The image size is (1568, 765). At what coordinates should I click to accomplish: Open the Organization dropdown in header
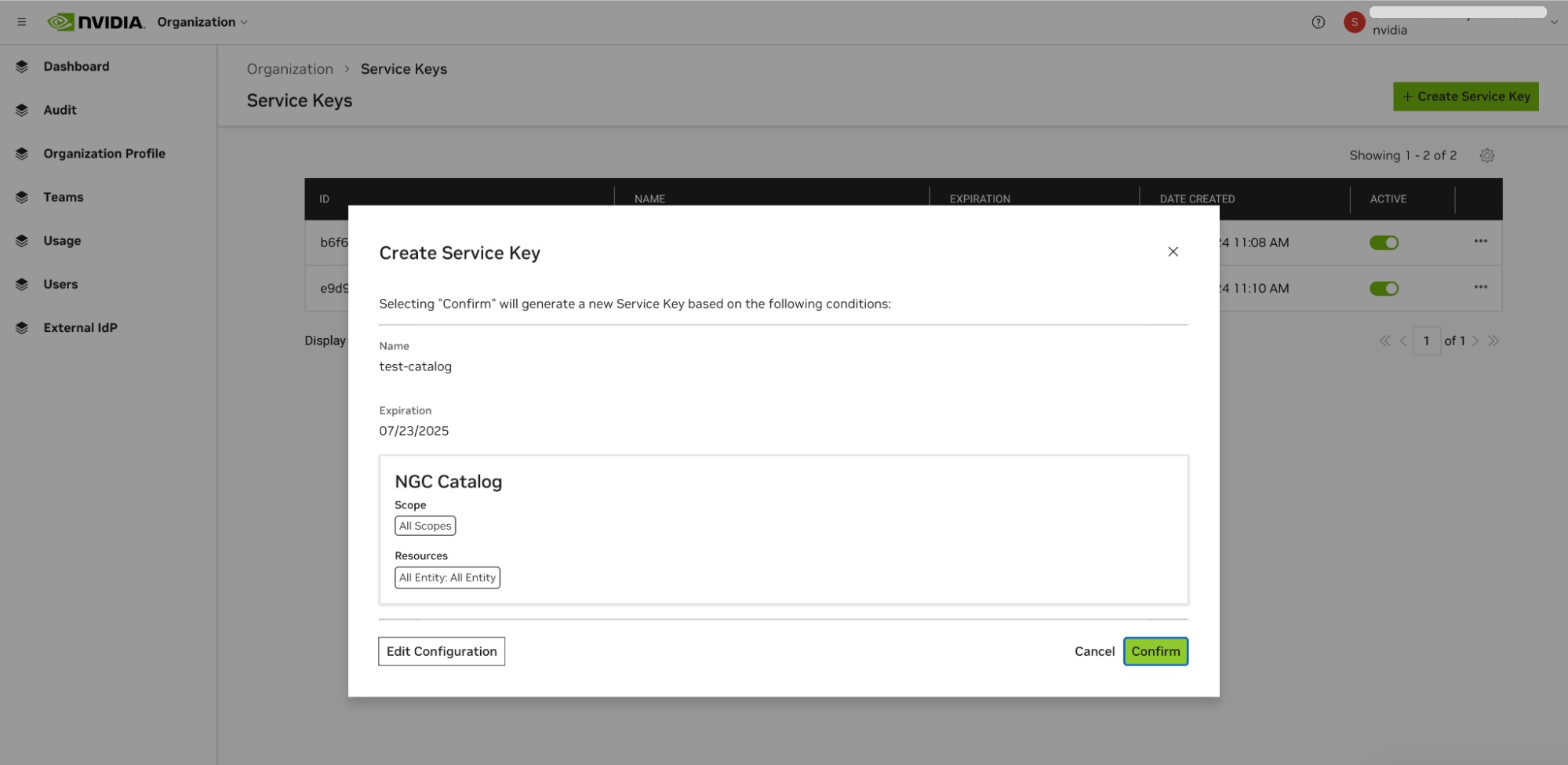[202, 22]
